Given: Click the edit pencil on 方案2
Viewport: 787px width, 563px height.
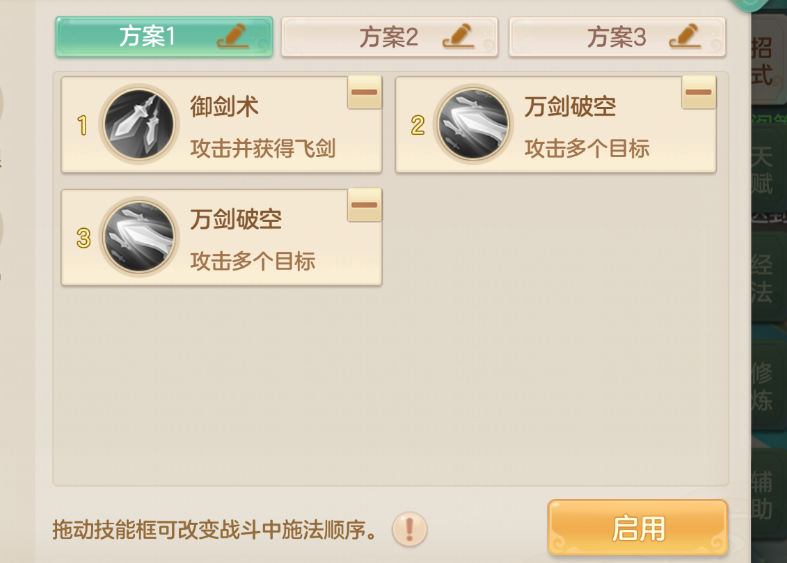Looking at the screenshot, I should [x=459, y=36].
